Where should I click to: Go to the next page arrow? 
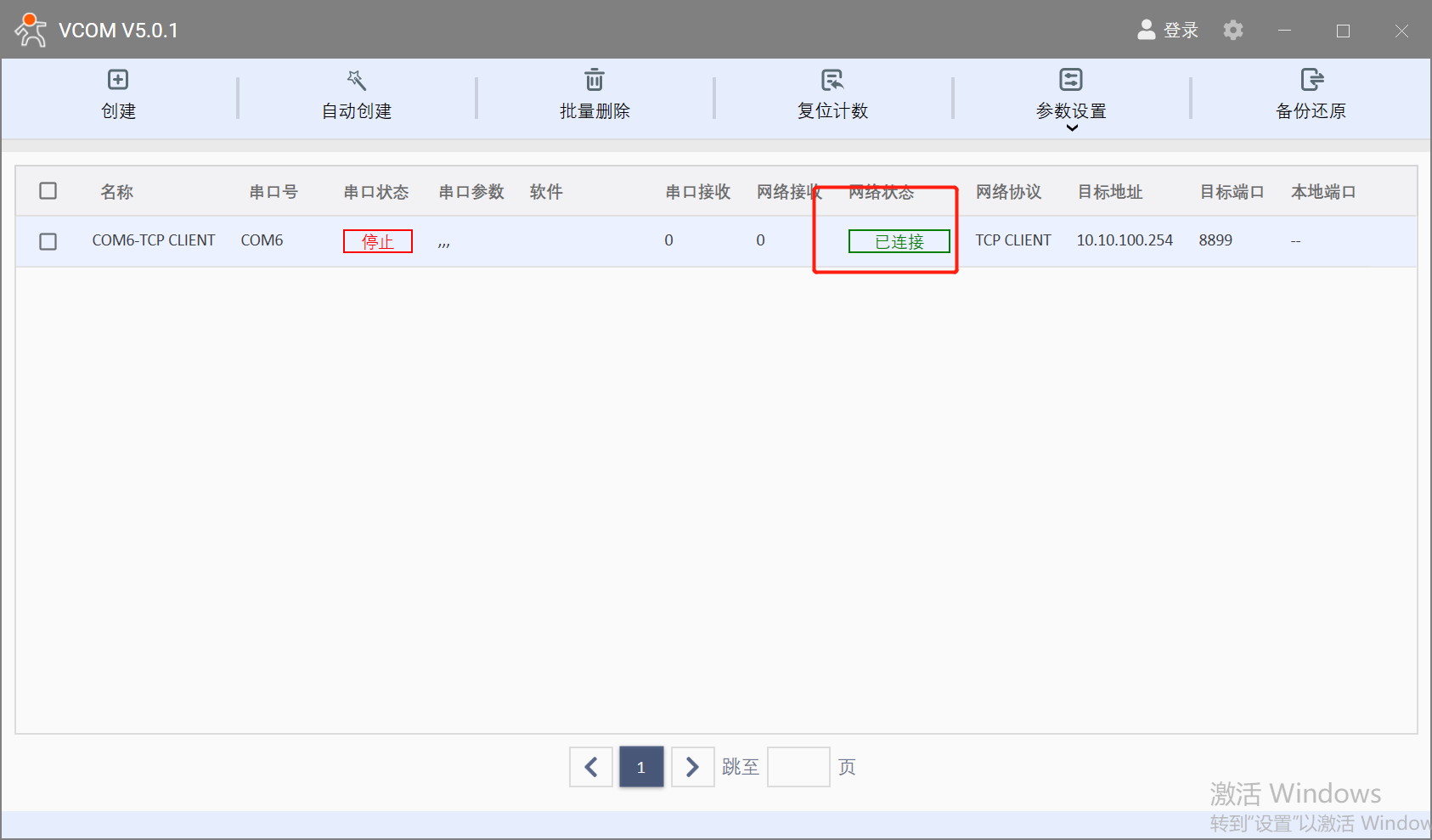click(x=692, y=767)
